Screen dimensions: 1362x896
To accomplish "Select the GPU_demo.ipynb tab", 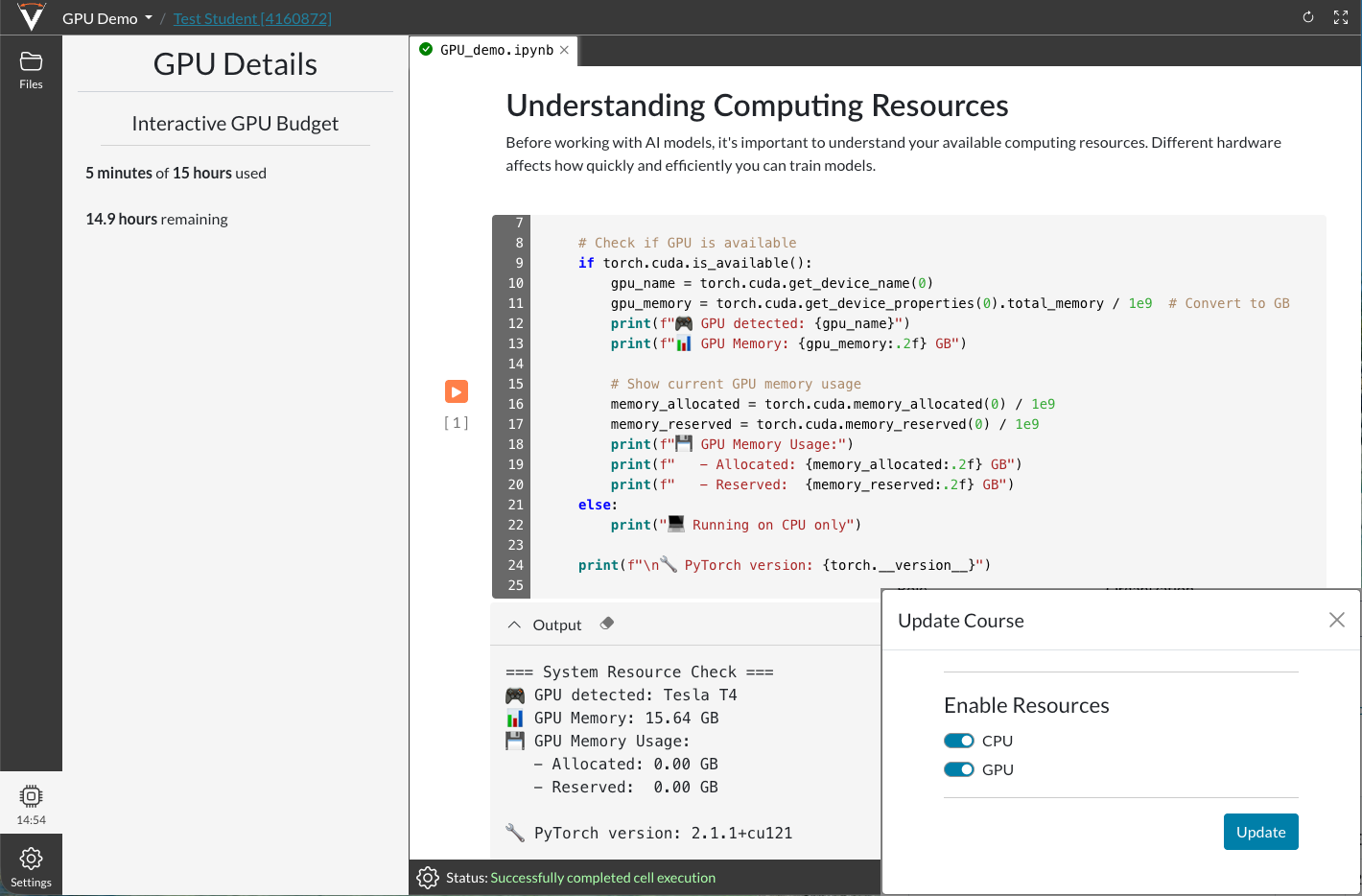I will click(x=496, y=50).
